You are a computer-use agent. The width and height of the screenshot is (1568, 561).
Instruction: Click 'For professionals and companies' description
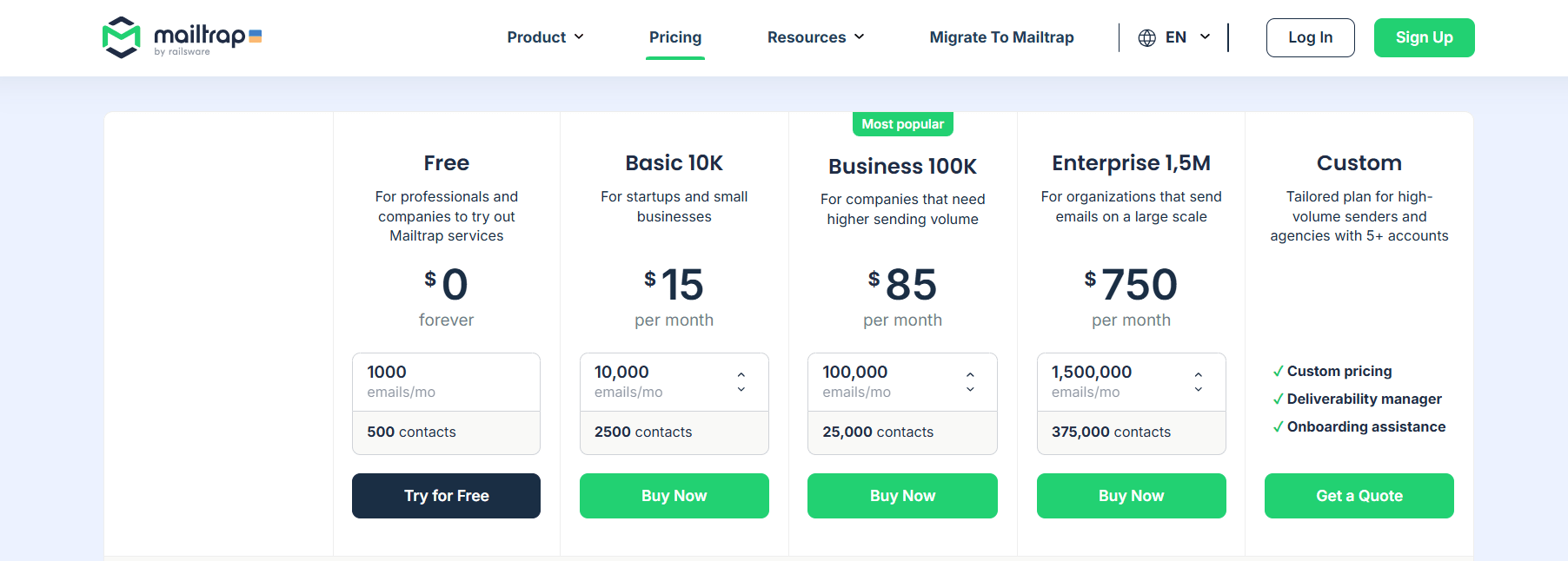pyautogui.click(x=446, y=216)
